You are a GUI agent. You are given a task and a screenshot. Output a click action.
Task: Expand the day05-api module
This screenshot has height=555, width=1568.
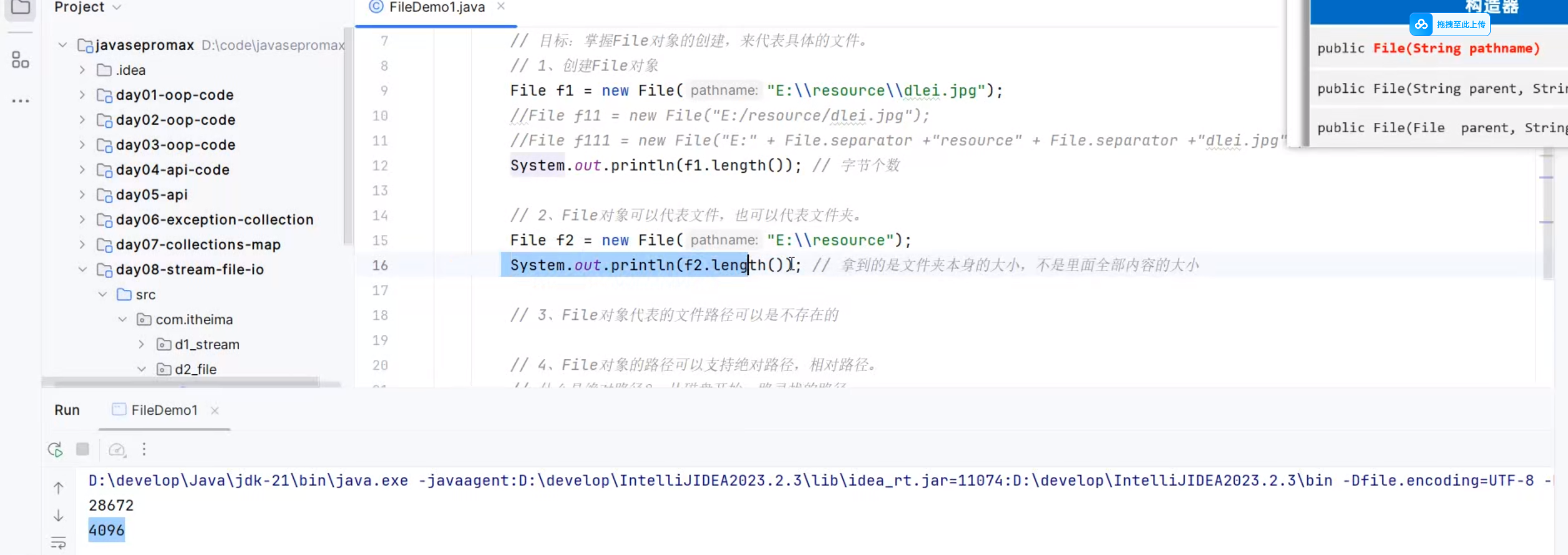(x=82, y=195)
